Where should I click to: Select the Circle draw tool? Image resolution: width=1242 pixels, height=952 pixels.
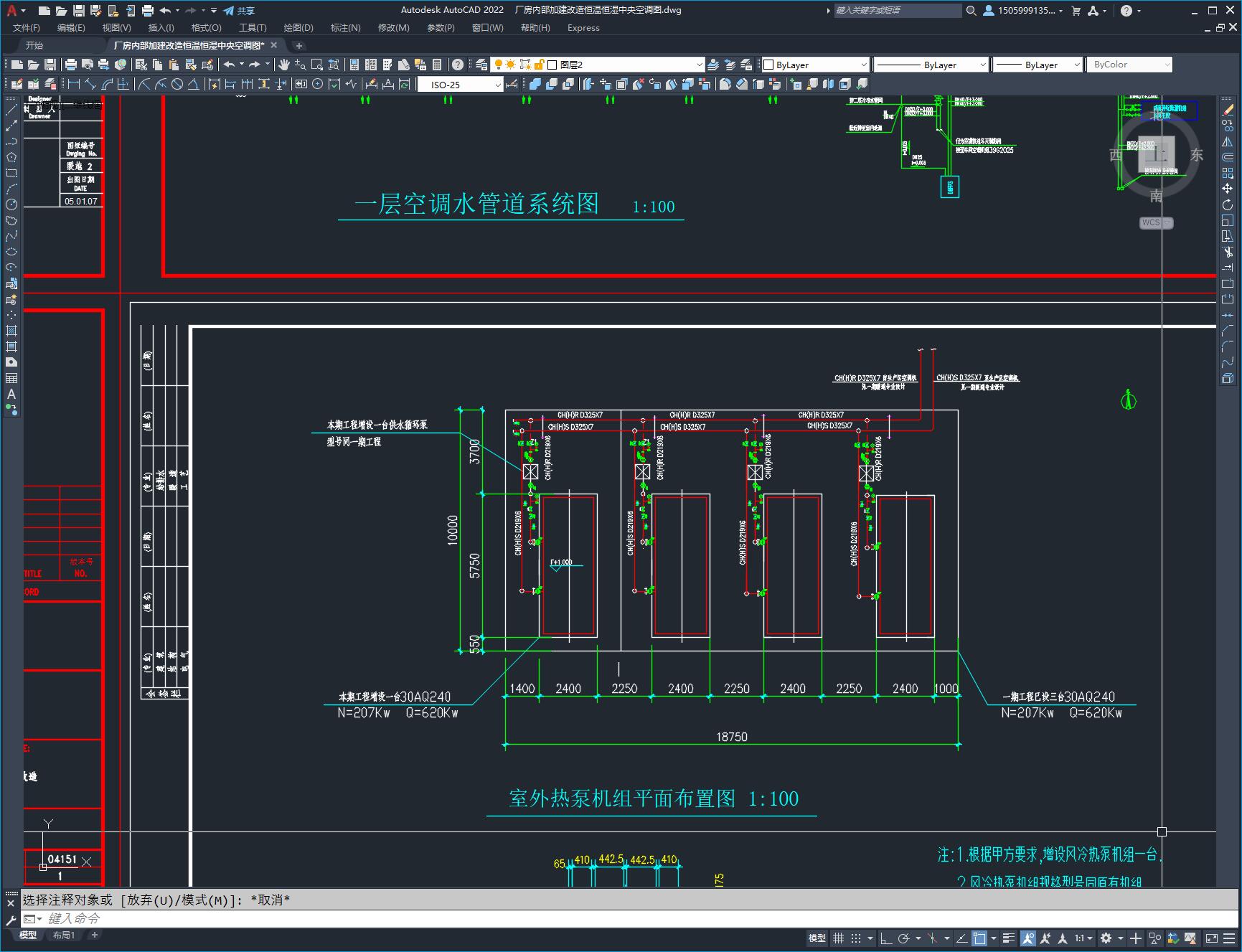11,204
